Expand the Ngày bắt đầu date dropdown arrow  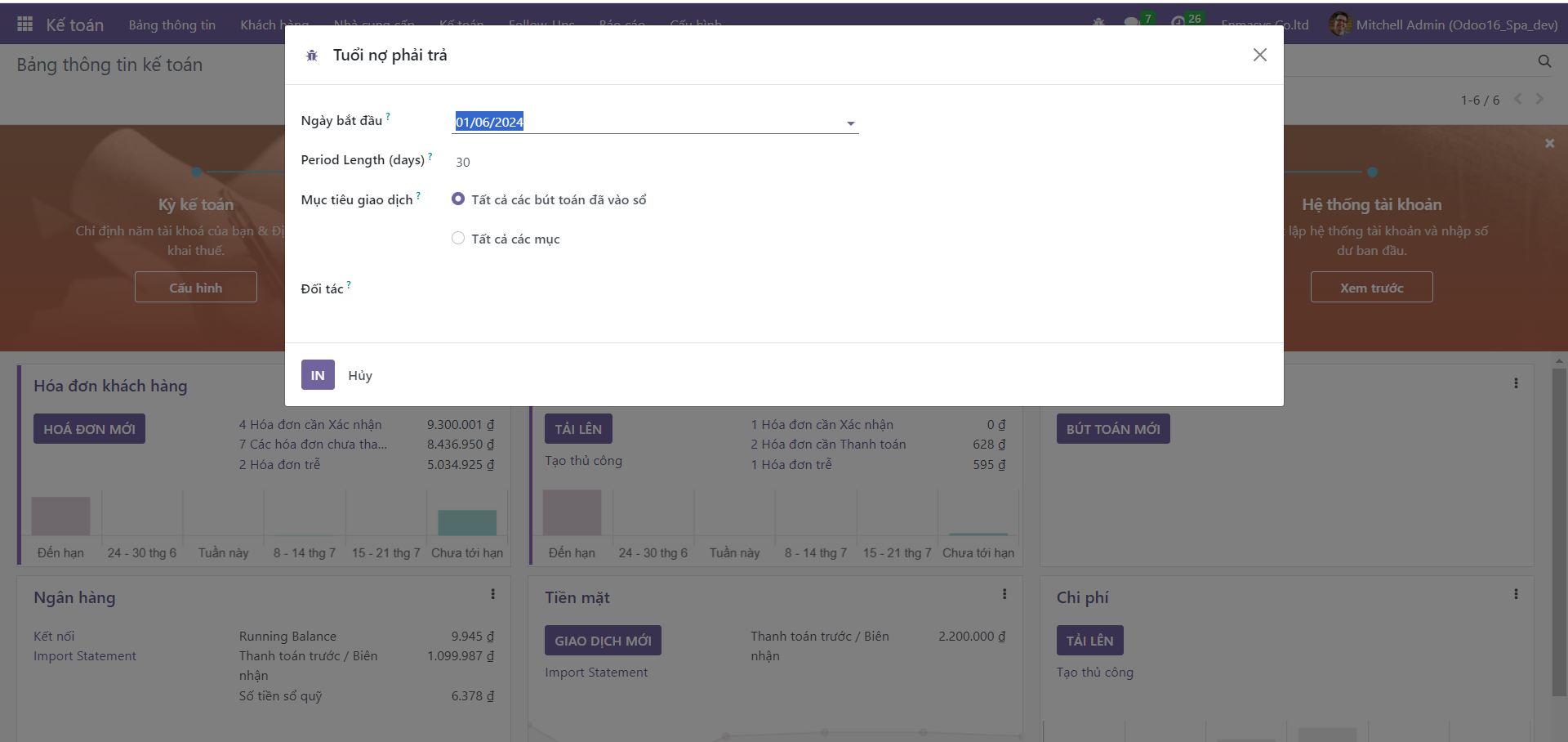tap(850, 123)
